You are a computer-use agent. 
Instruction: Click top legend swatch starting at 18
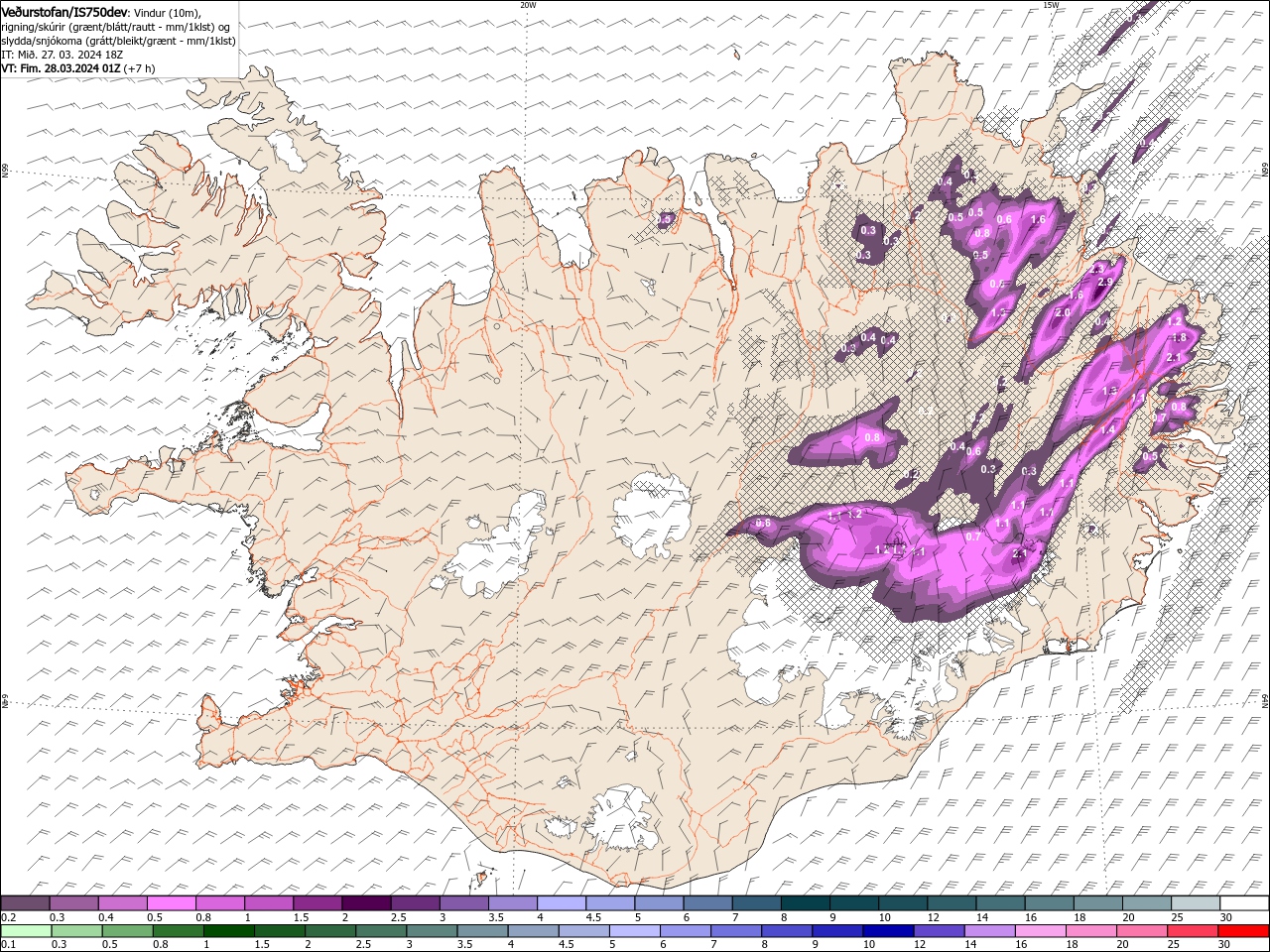[x=1097, y=903]
